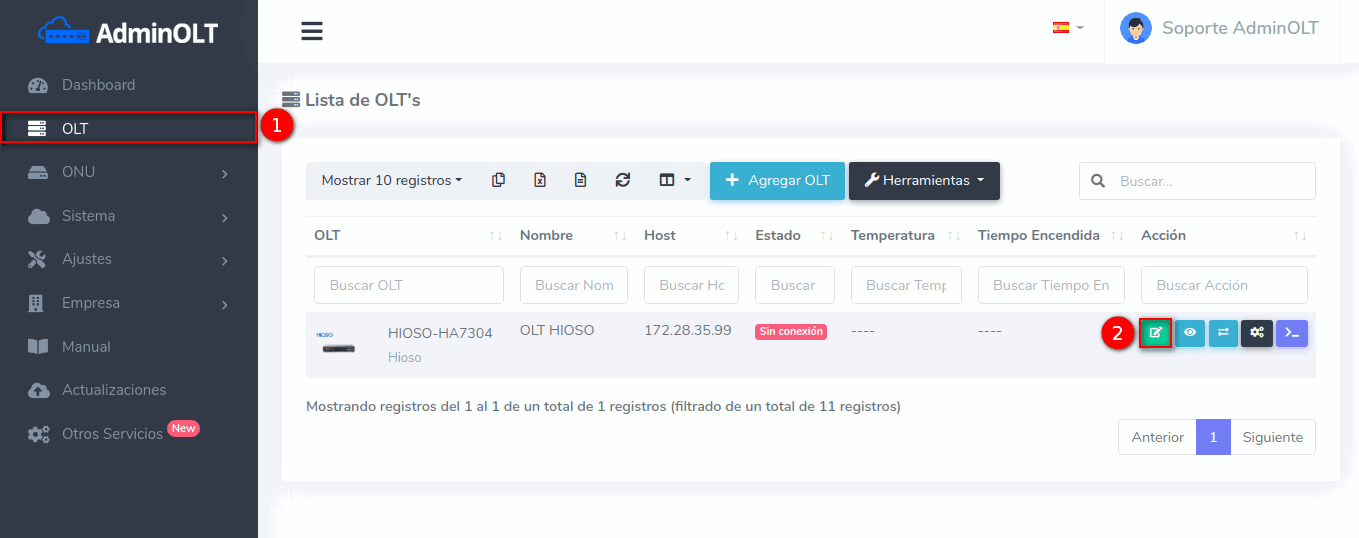Viewport: 1359px width, 538px height.
Task: Click the eye icon to view OLT
Action: pyautogui.click(x=1190, y=333)
